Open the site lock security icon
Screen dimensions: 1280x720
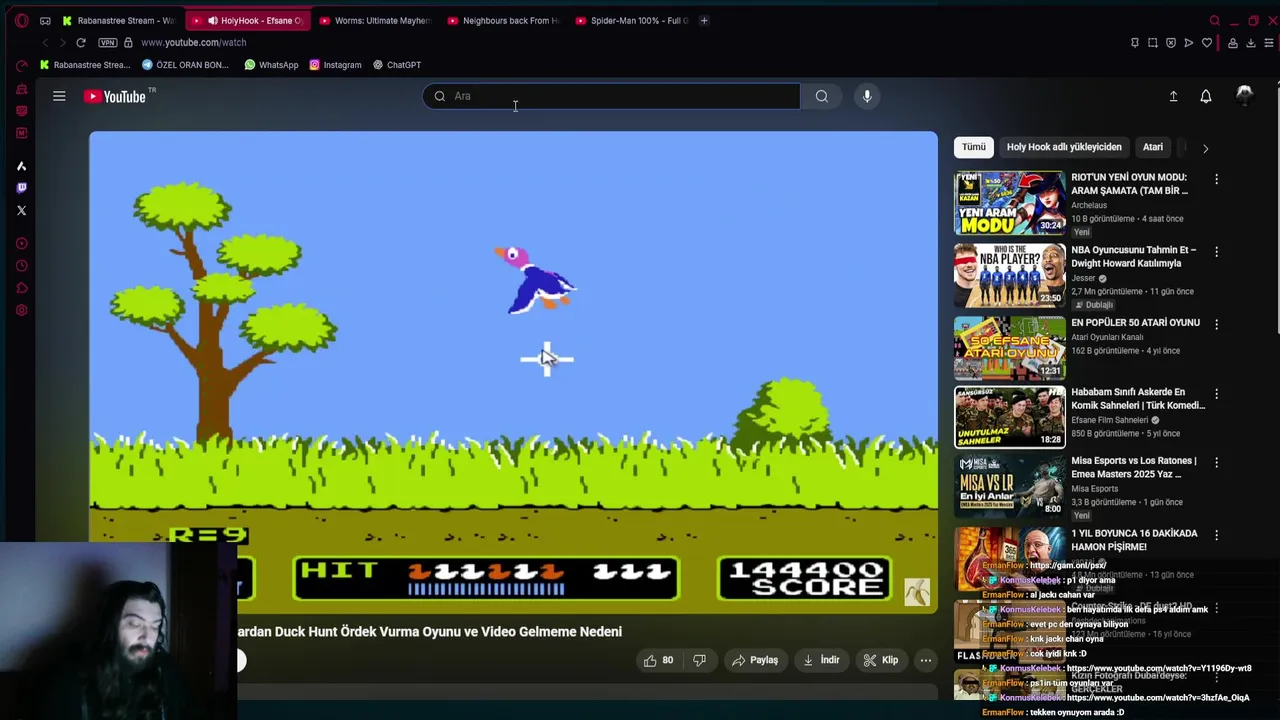[x=127, y=42]
